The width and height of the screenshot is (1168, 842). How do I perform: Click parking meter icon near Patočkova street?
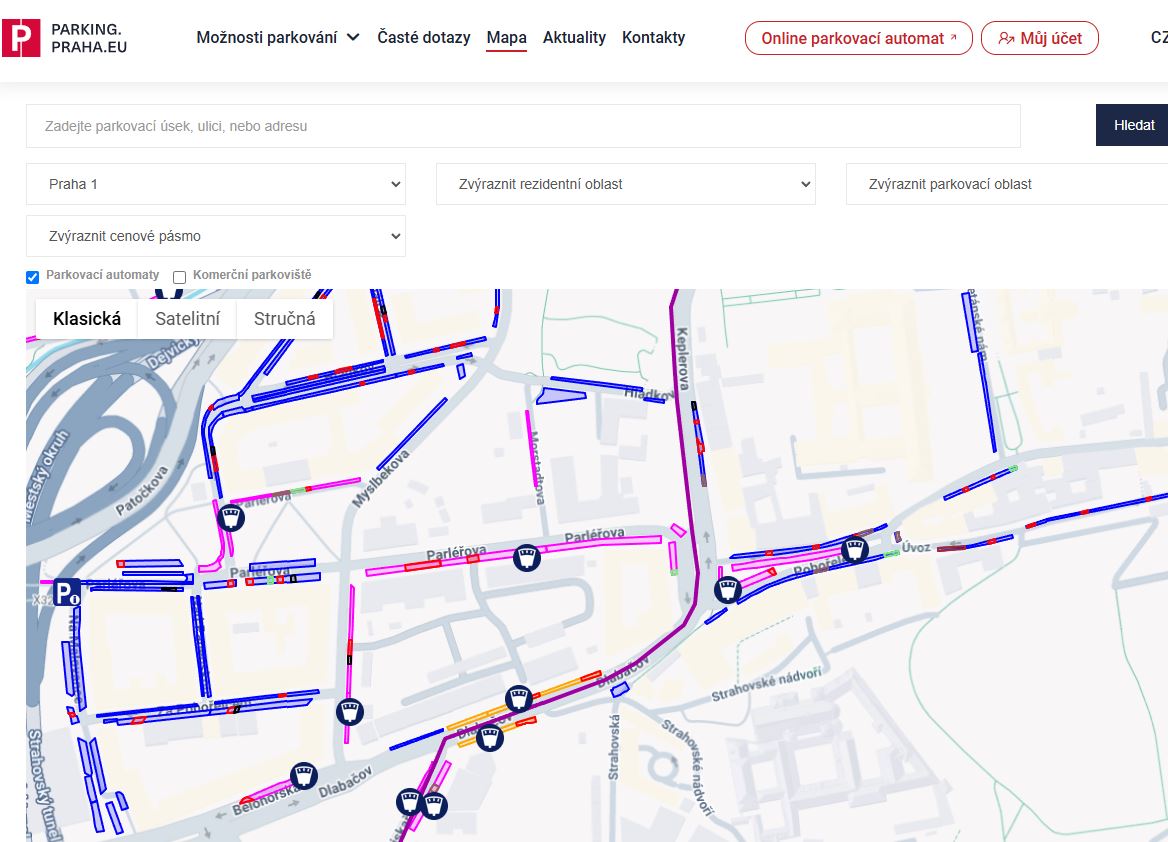pyautogui.click(x=231, y=517)
